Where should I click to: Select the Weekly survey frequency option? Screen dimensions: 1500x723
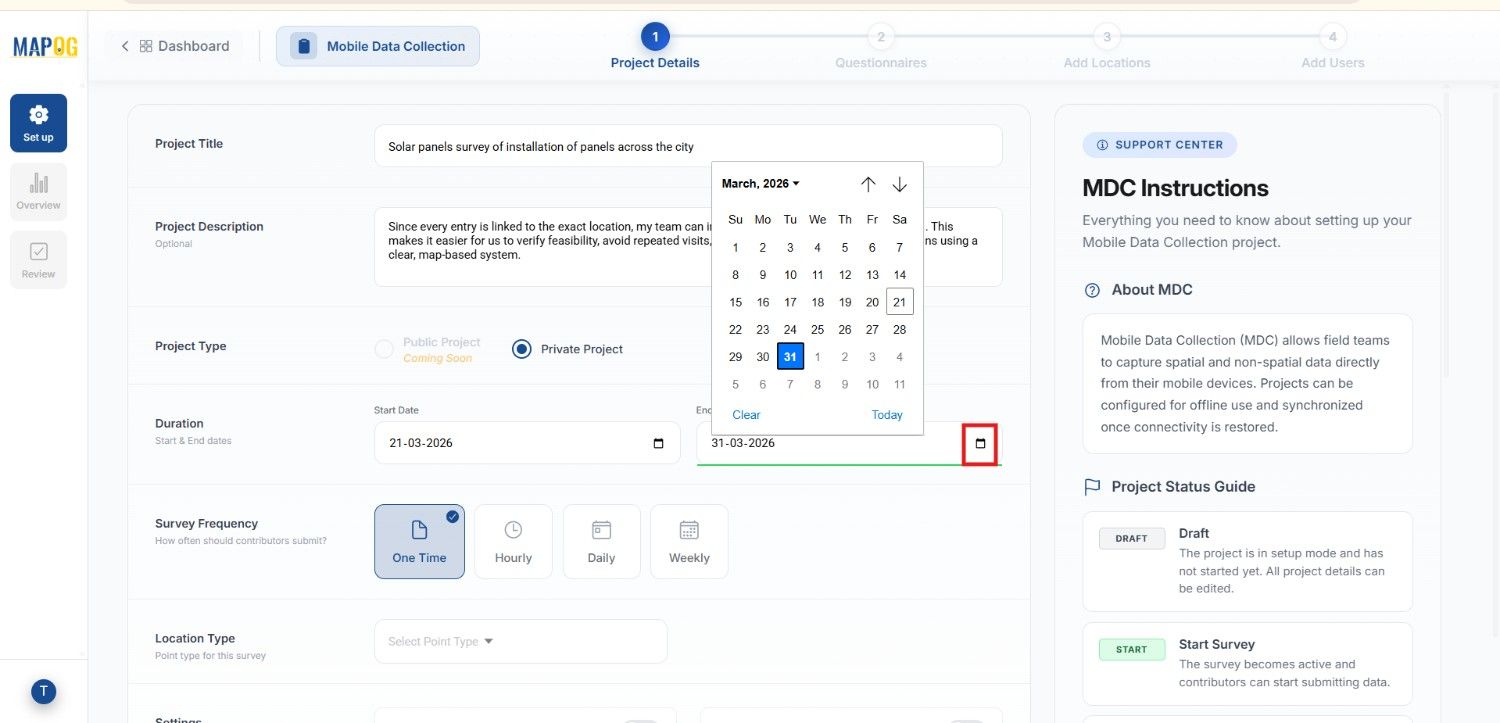689,541
